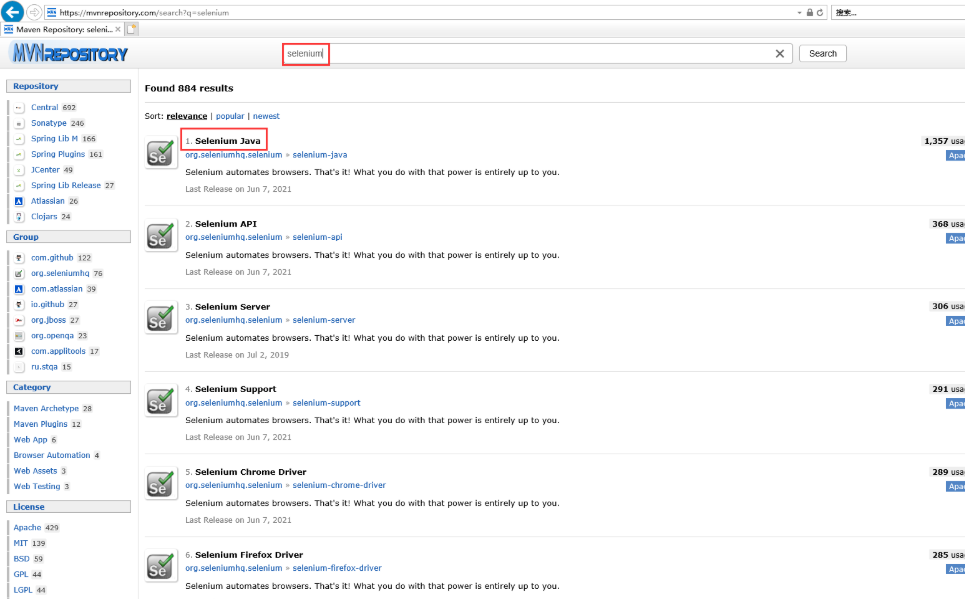Click the com.github group icon

coord(18,258)
